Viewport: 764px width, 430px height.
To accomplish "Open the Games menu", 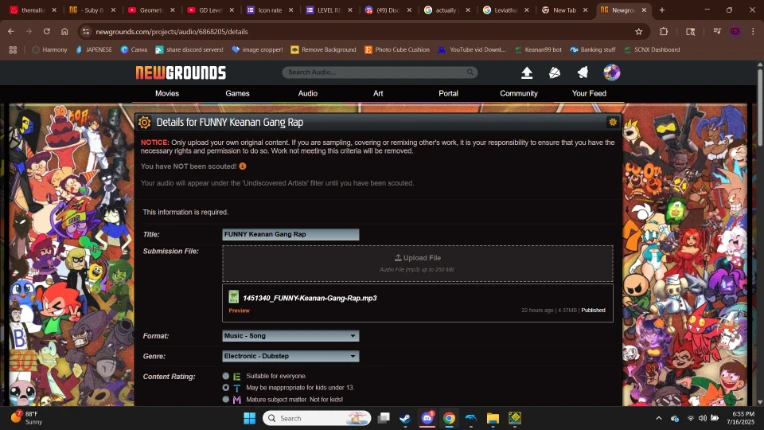I will [x=237, y=93].
